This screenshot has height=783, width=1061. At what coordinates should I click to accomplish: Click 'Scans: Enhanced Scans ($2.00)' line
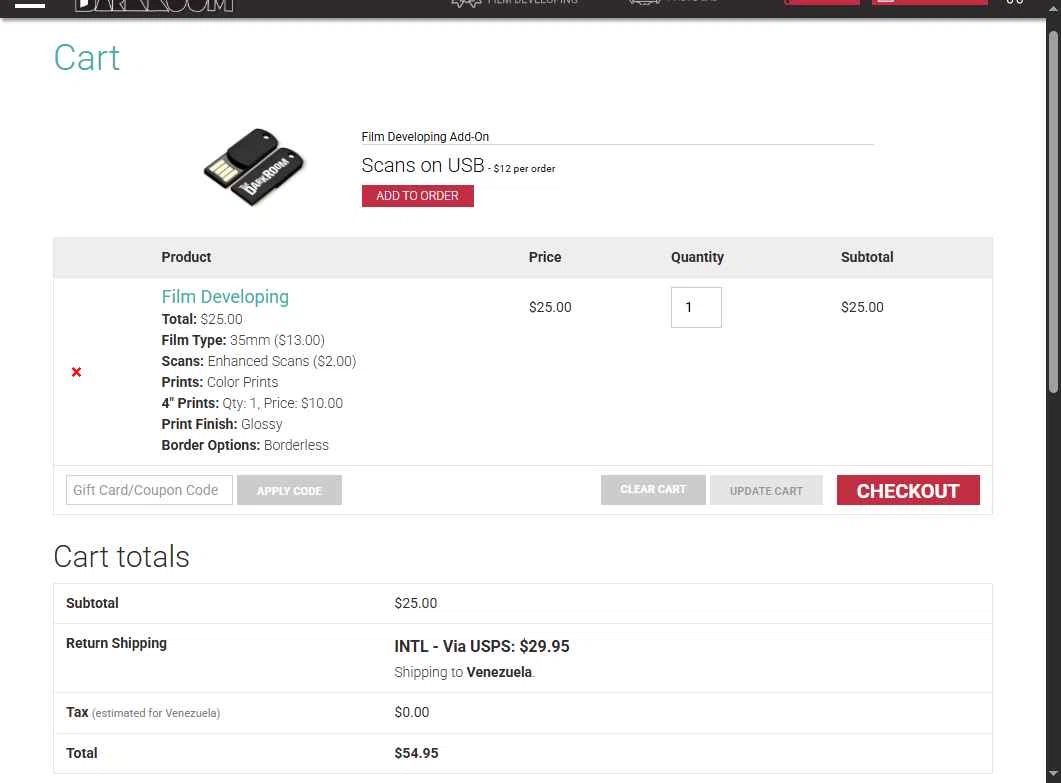click(258, 361)
